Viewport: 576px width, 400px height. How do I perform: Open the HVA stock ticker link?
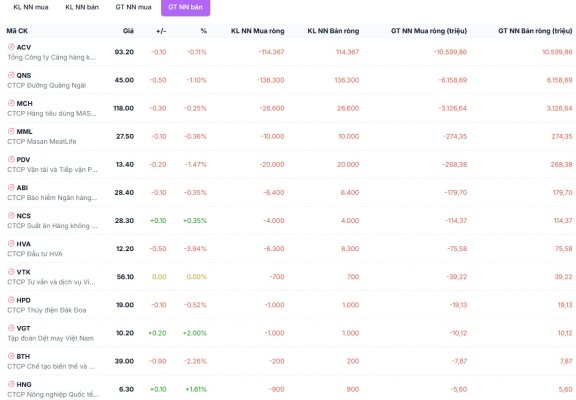coord(24,244)
